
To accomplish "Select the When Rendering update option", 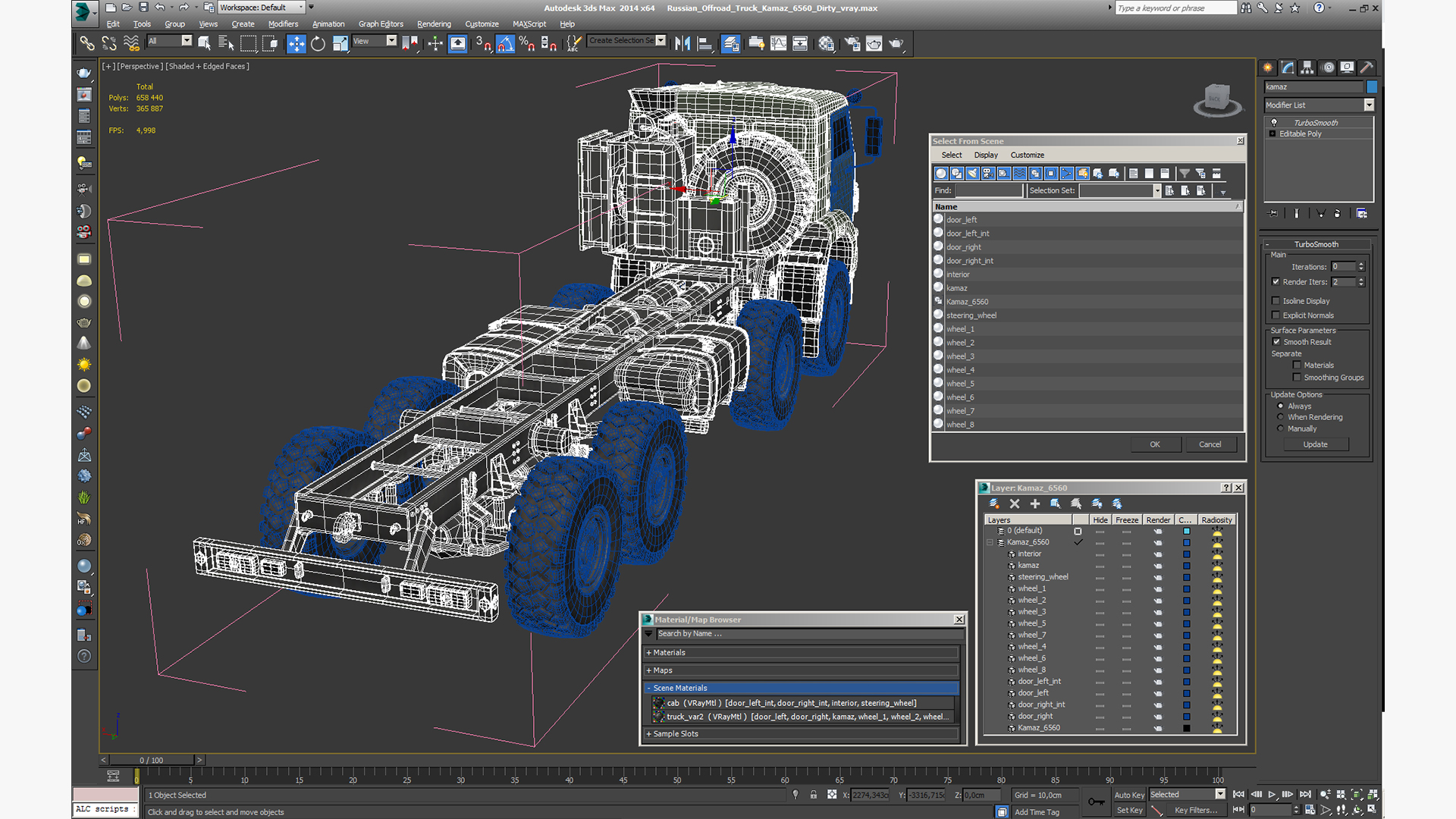I will click(x=1281, y=417).
